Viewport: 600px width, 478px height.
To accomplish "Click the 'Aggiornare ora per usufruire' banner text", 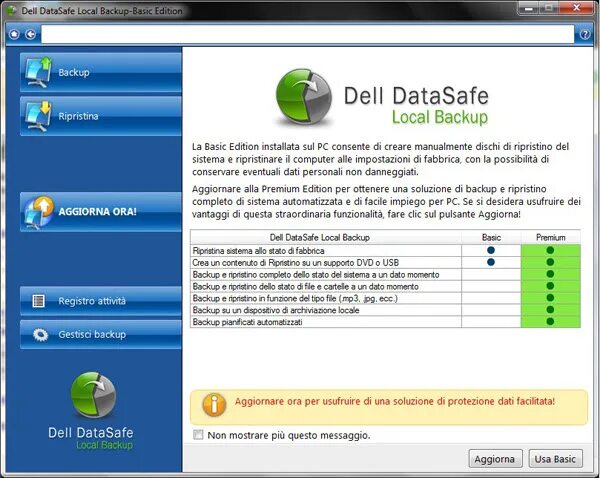I will 395,401.
